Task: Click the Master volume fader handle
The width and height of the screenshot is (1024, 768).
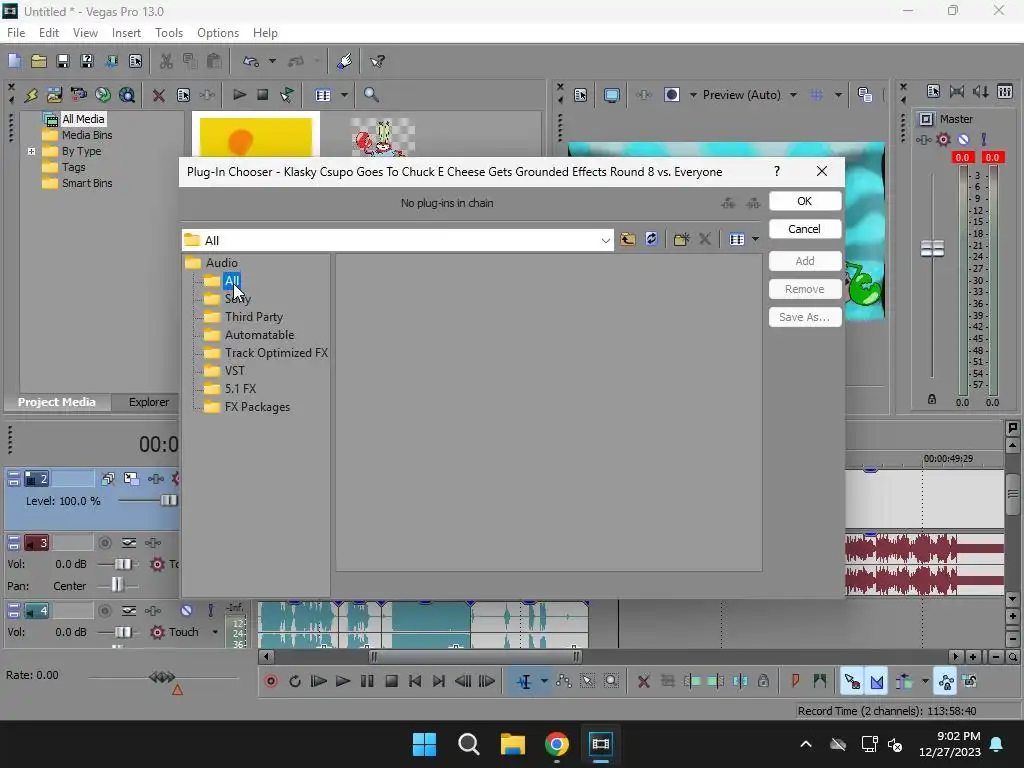Action: [x=932, y=249]
